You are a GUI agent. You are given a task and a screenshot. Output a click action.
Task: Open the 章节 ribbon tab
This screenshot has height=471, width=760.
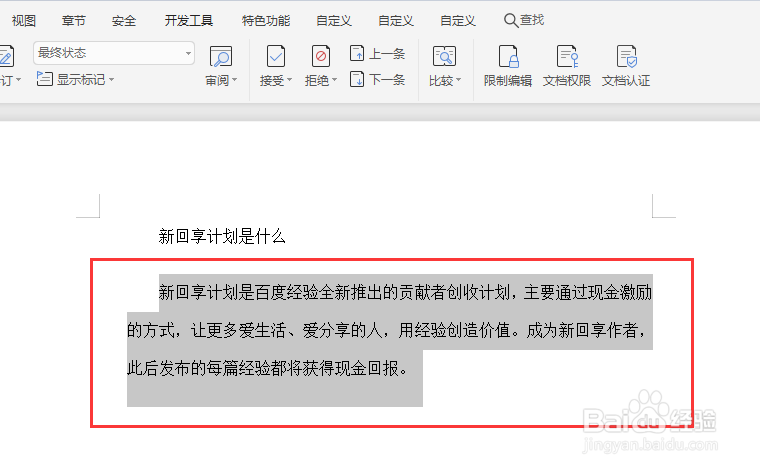pyautogui.click(x=74, y=20)
